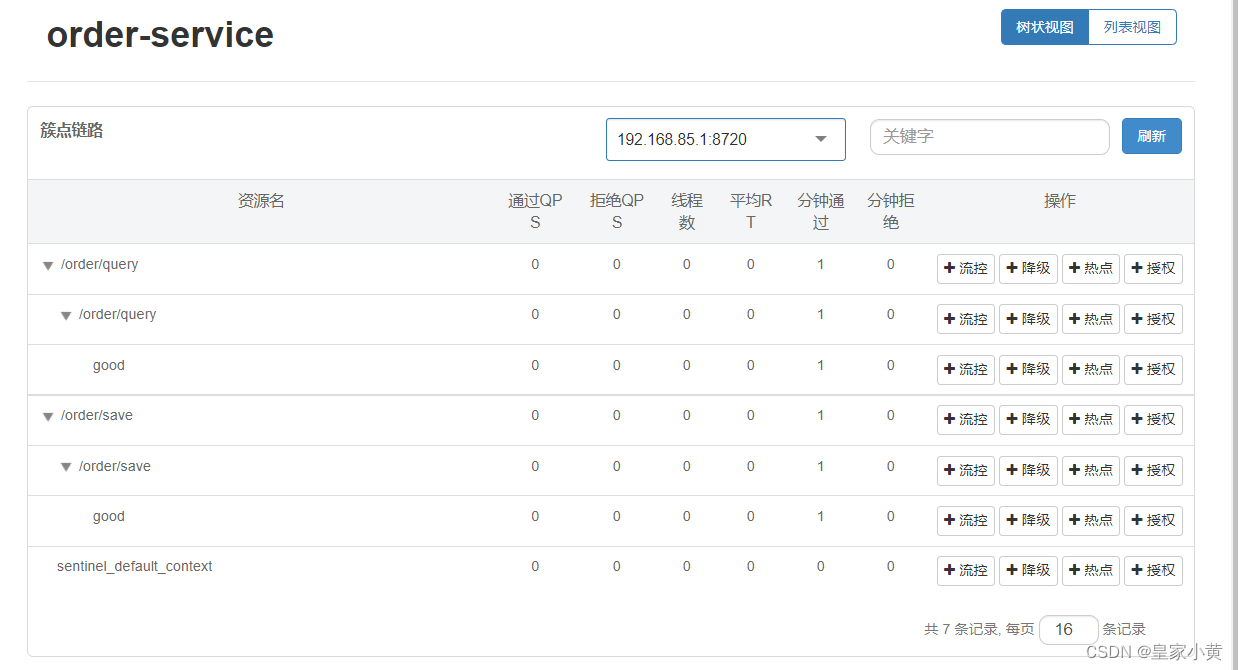
Task: Add 热点 rule for second good row
Action: click(1091, 520)
